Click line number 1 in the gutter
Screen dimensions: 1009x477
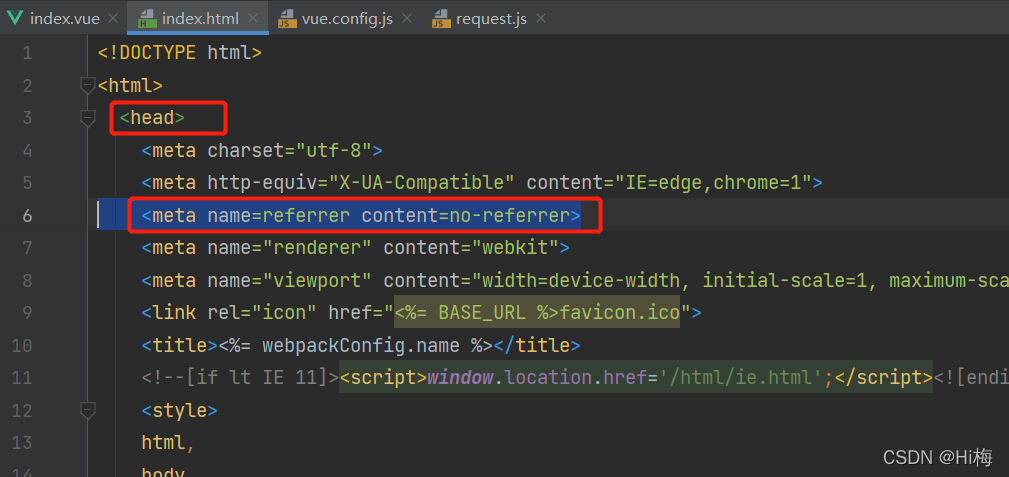coord(26,53)
